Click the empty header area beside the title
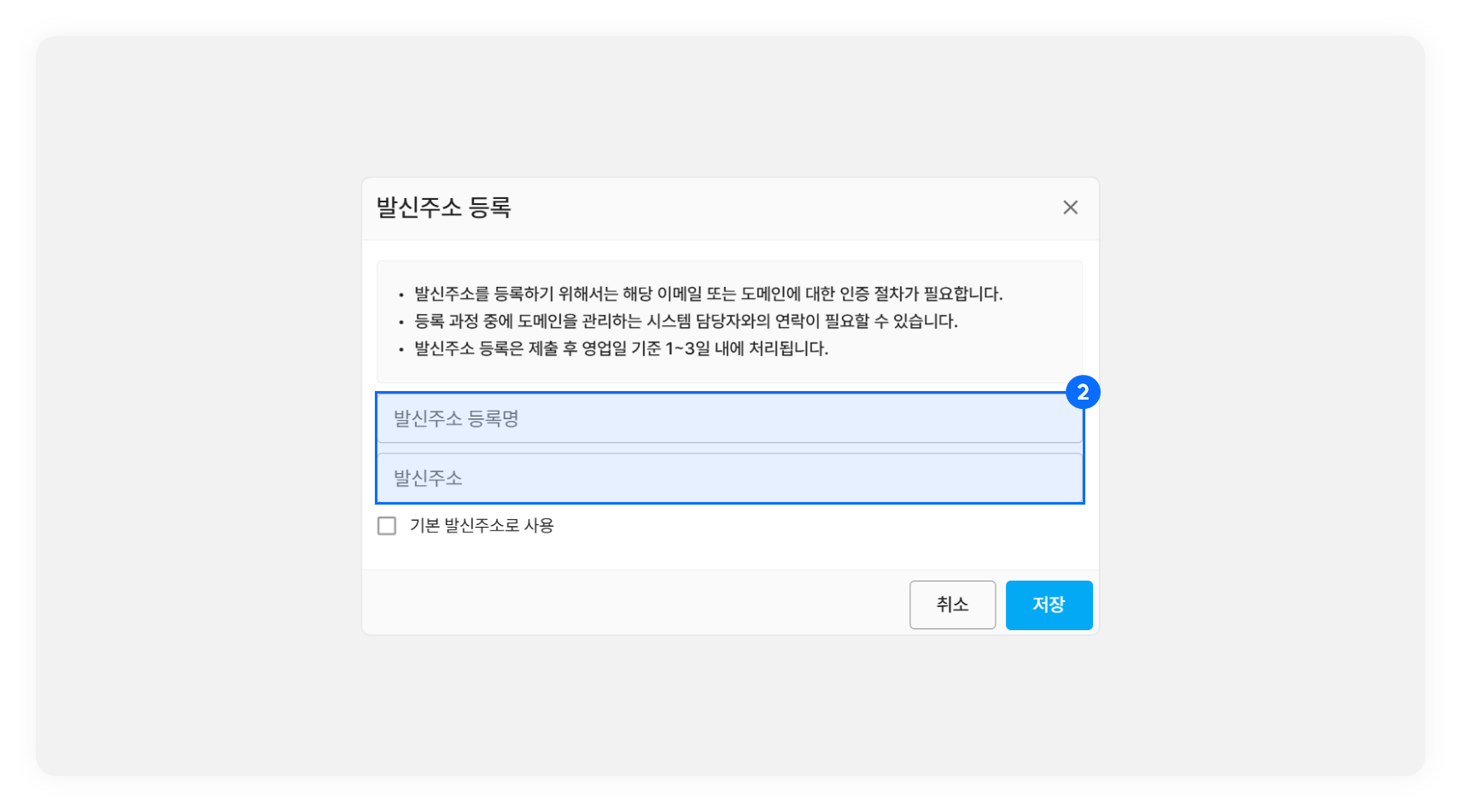This screenshot has height=812, width=1461. pyautogui.click(x=768, y=207)
